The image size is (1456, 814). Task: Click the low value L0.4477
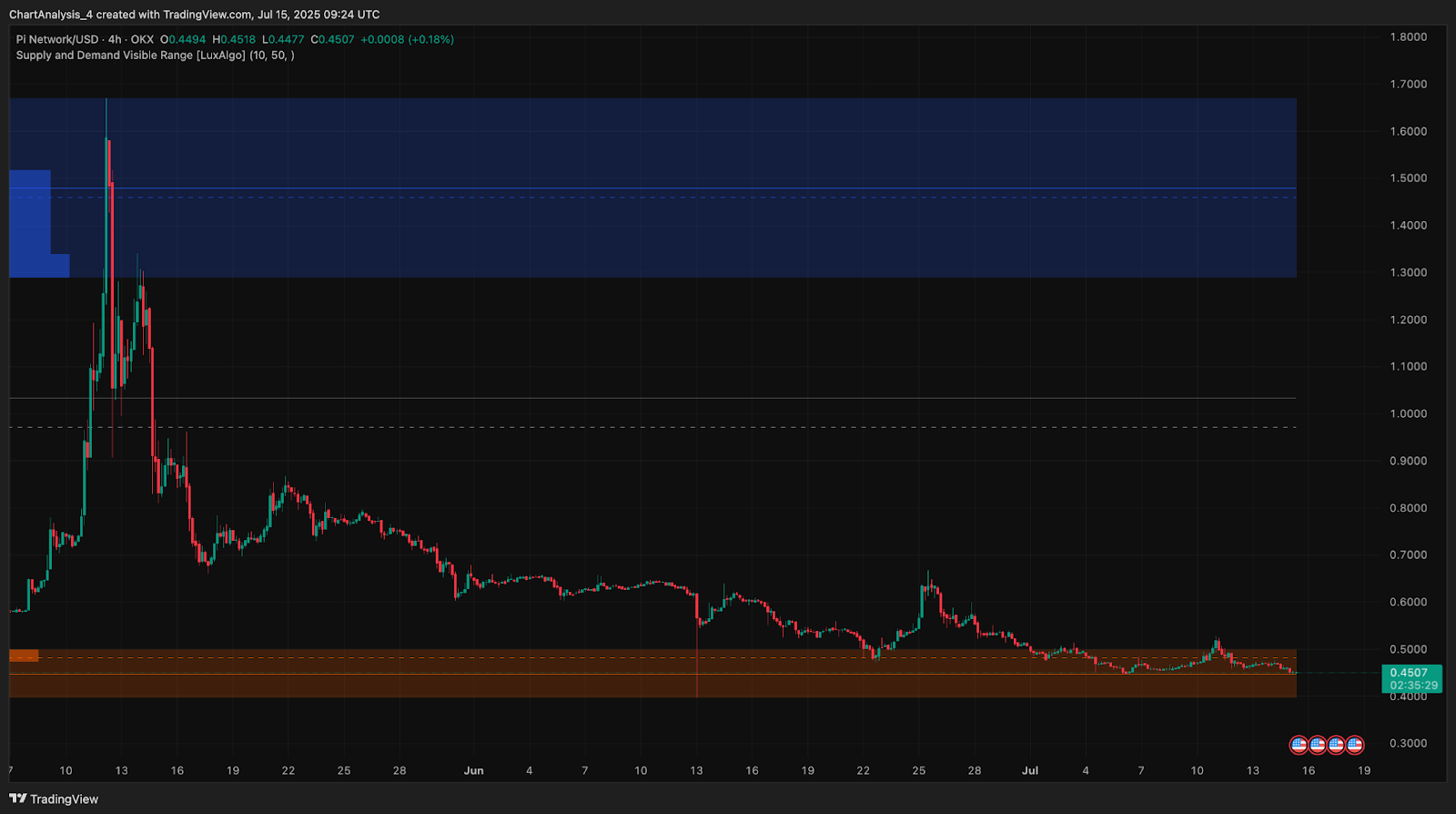[x=283, y=39]
